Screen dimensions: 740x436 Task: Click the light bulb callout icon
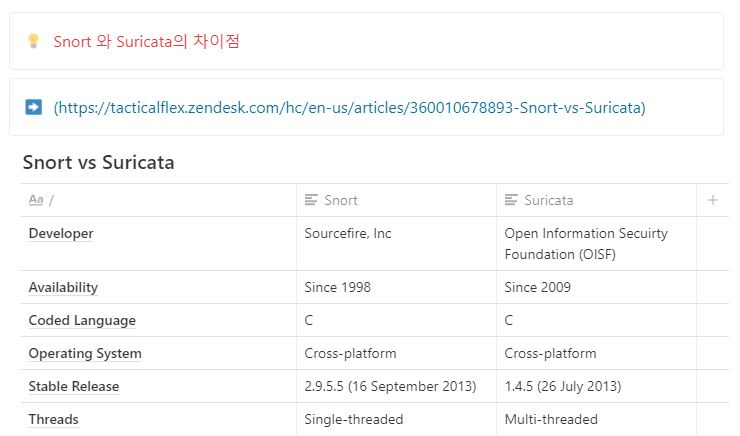(34, 41)
